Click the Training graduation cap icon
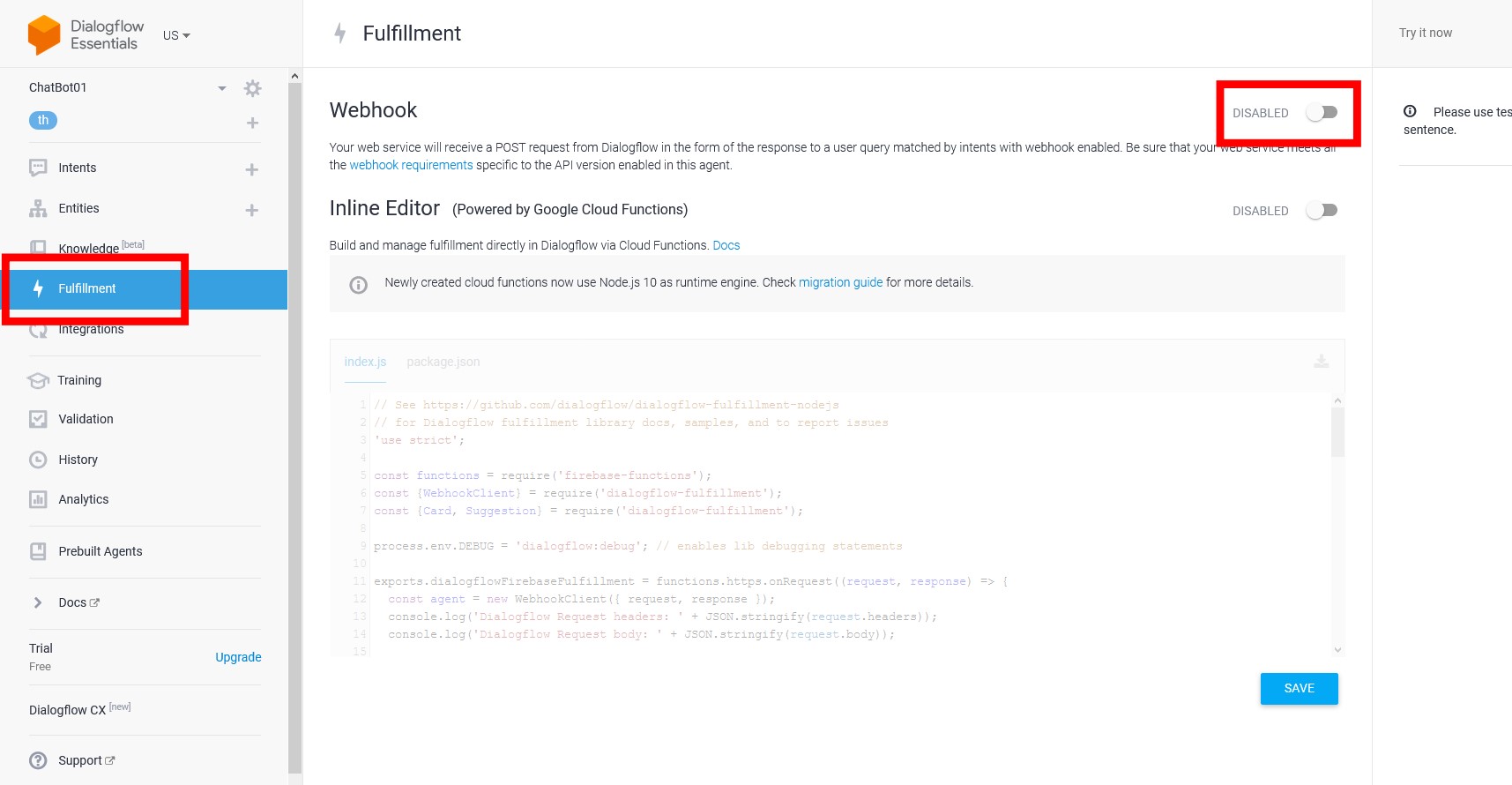Image resolution: width=1512 pixels, height=785 pixels. pos(38,380)
